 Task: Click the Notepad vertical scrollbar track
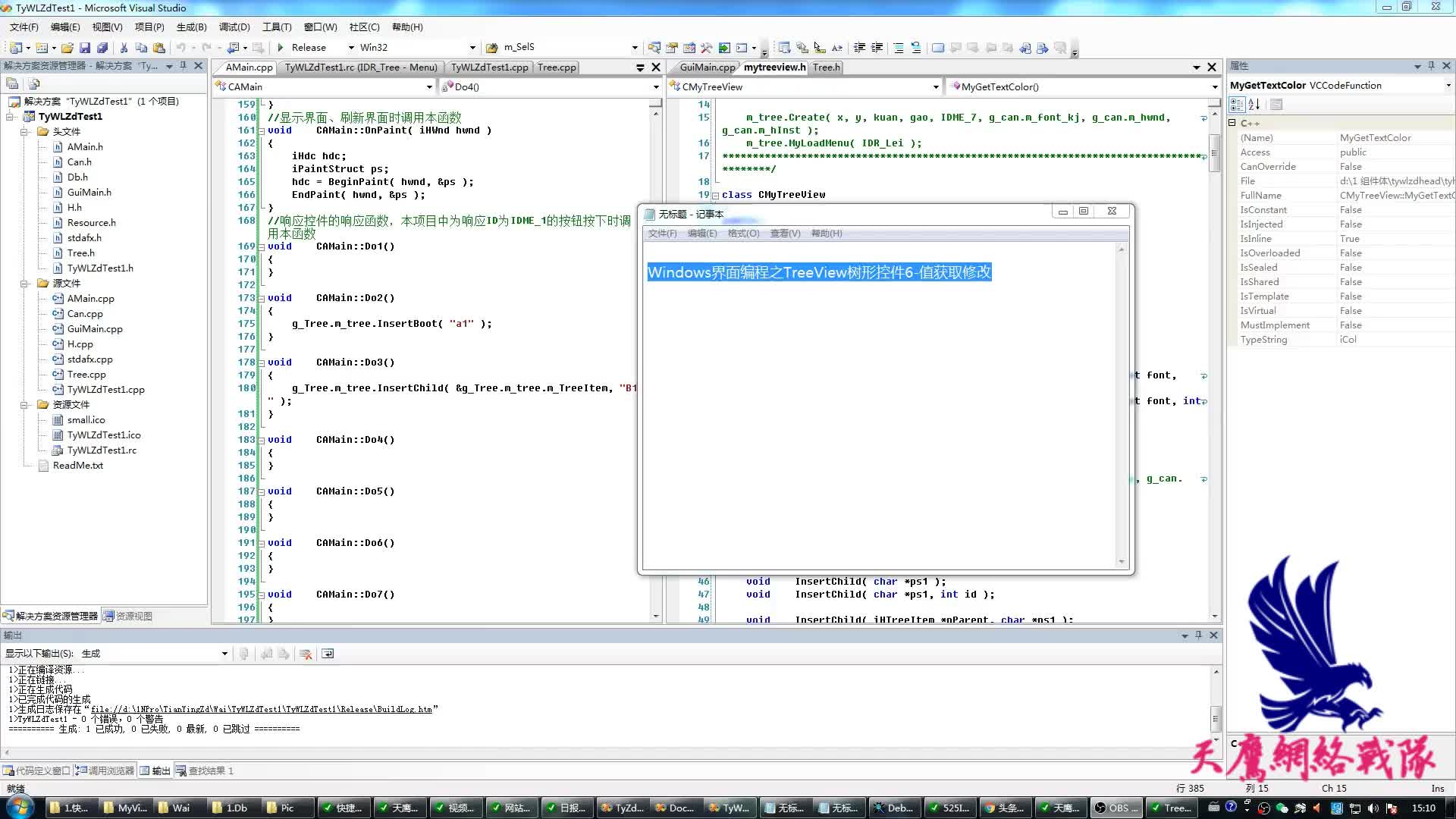[1122, 409]
